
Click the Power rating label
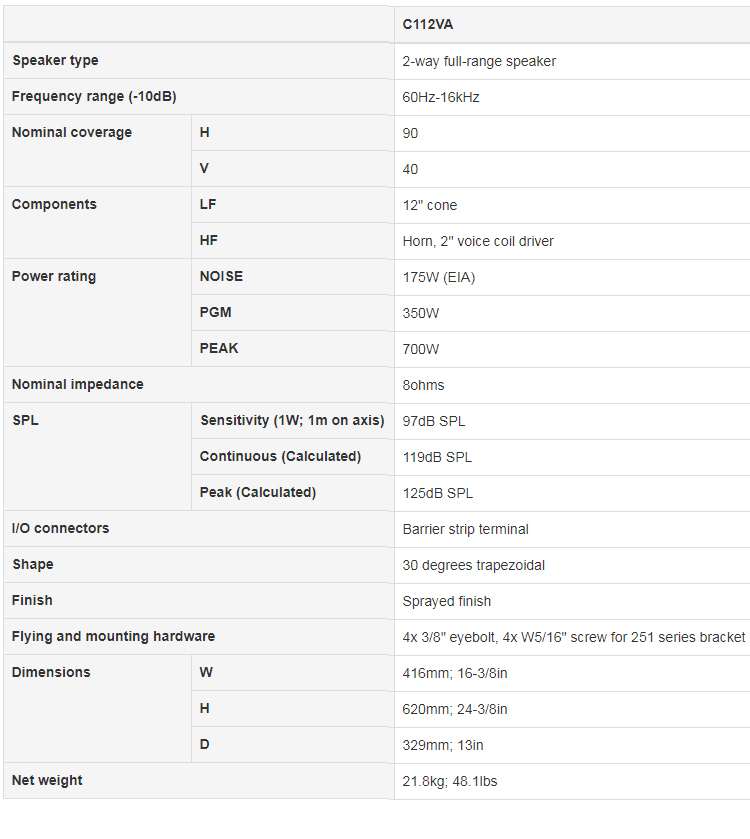click(54, 276)
